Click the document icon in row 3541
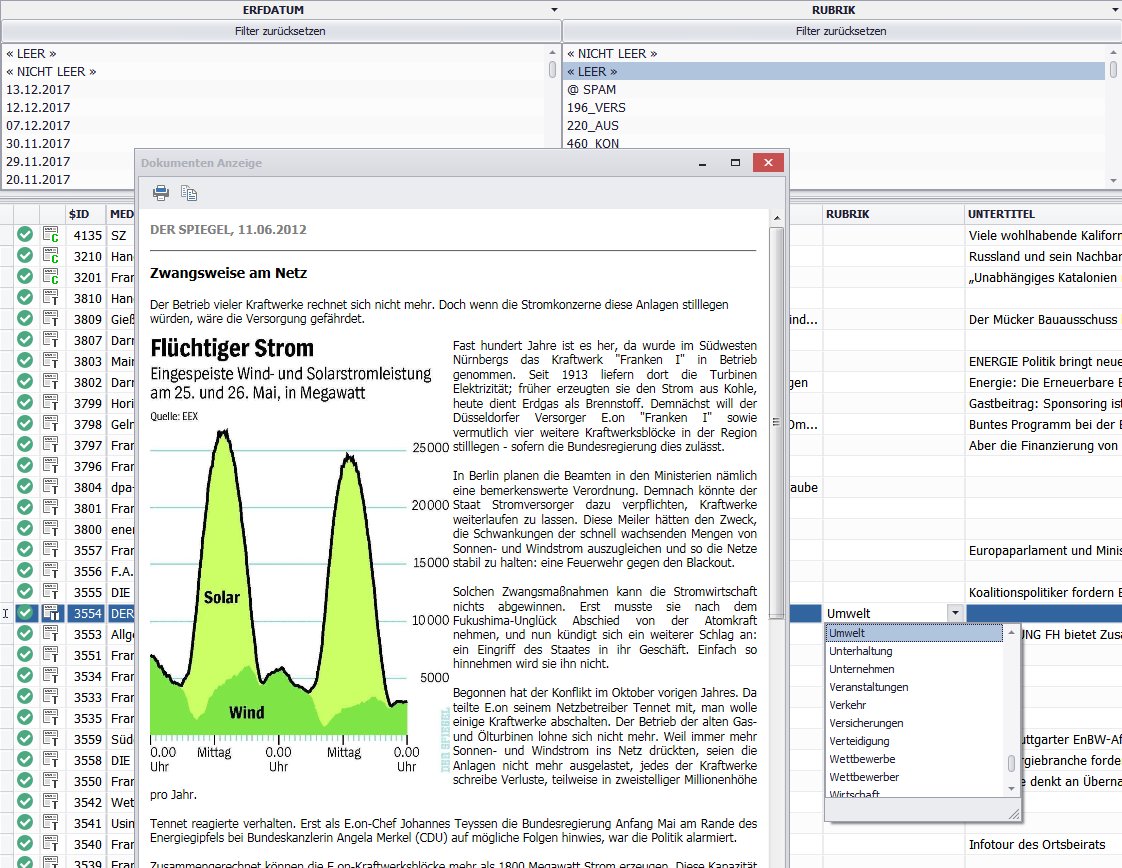Screen dimensions: 1122x868 (51, 822)
